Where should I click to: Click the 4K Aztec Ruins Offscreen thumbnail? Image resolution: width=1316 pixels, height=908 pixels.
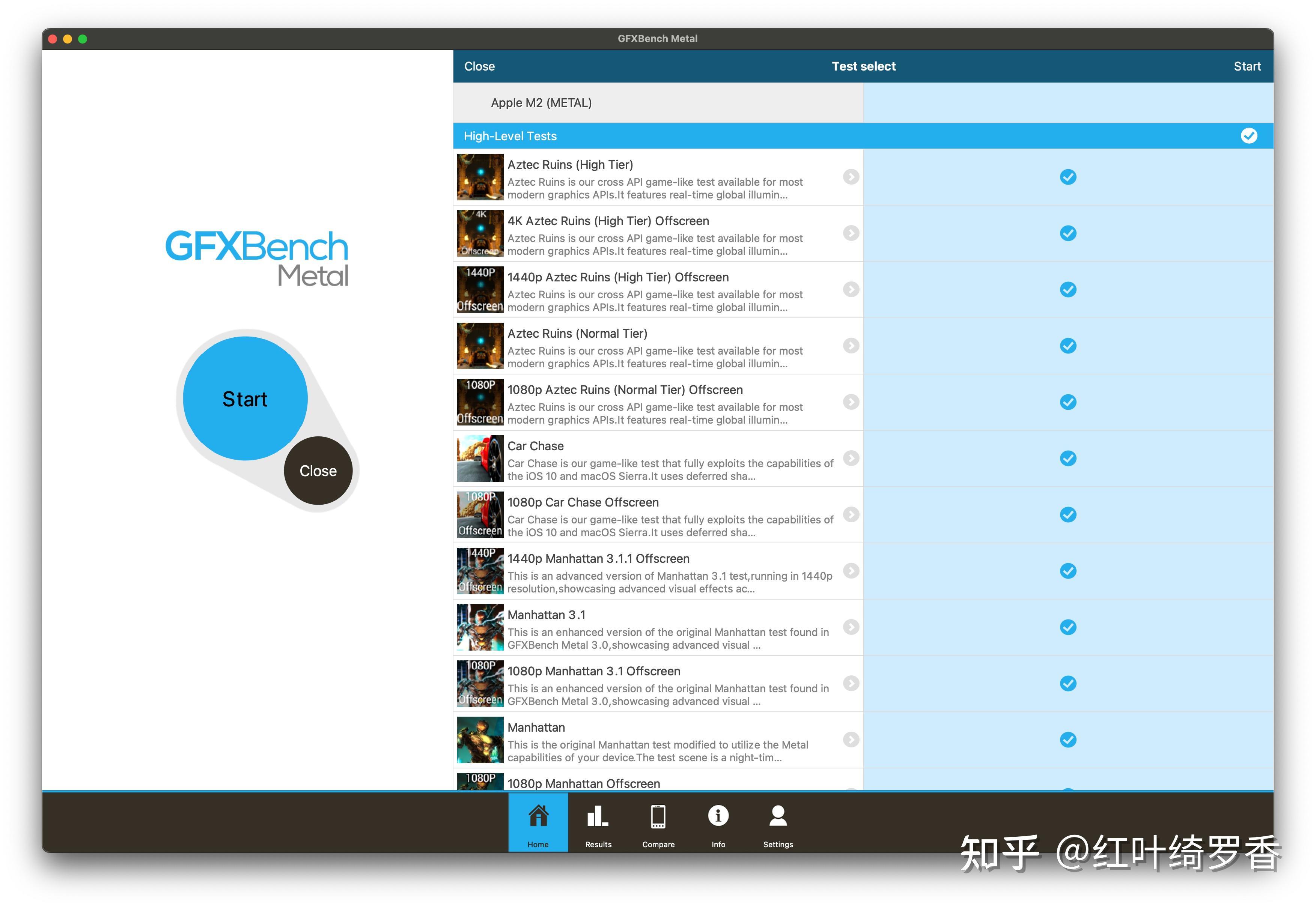[480, 233]
